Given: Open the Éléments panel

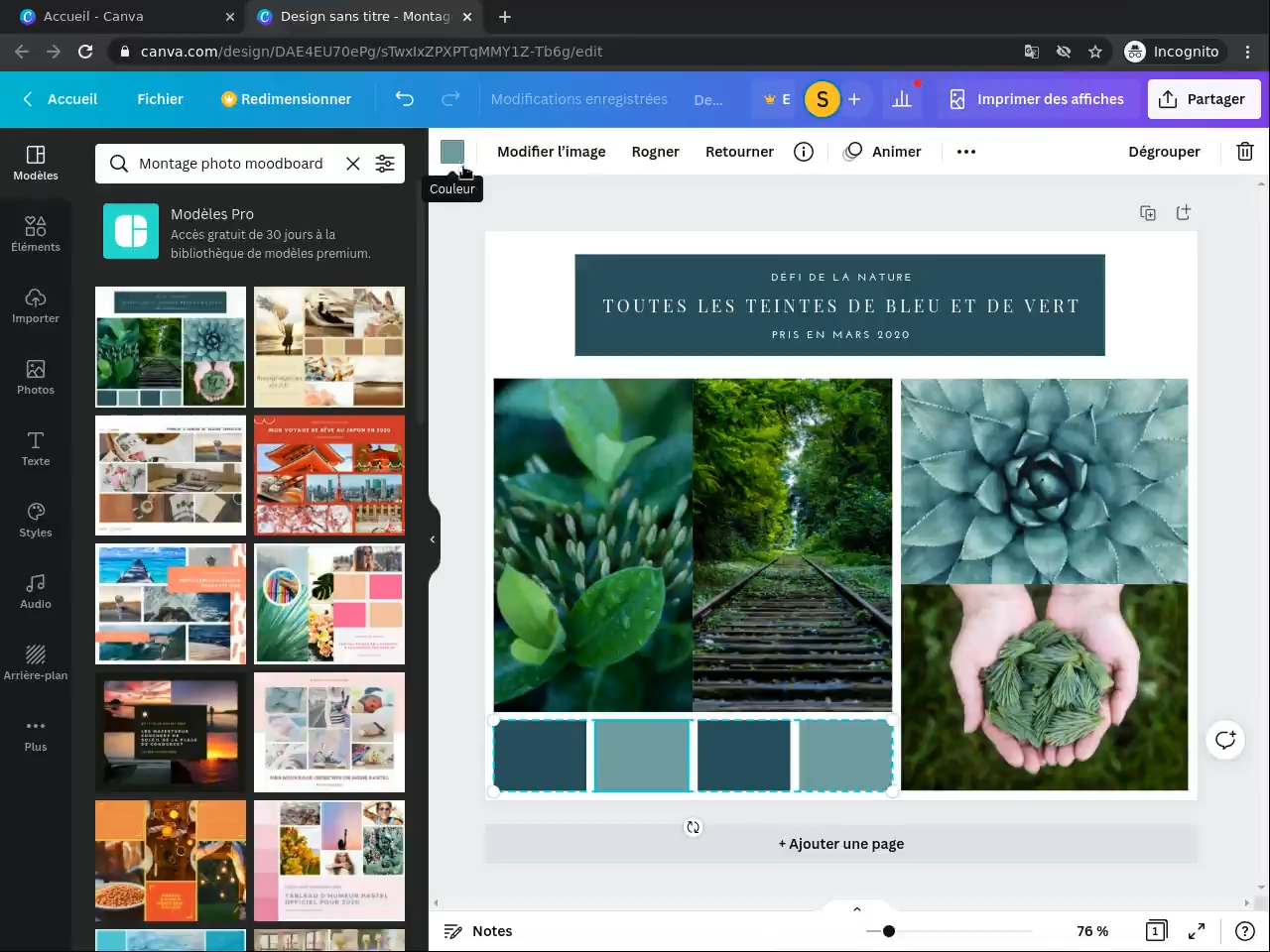Looking at the screenshot, I should [x=36, y=234].
